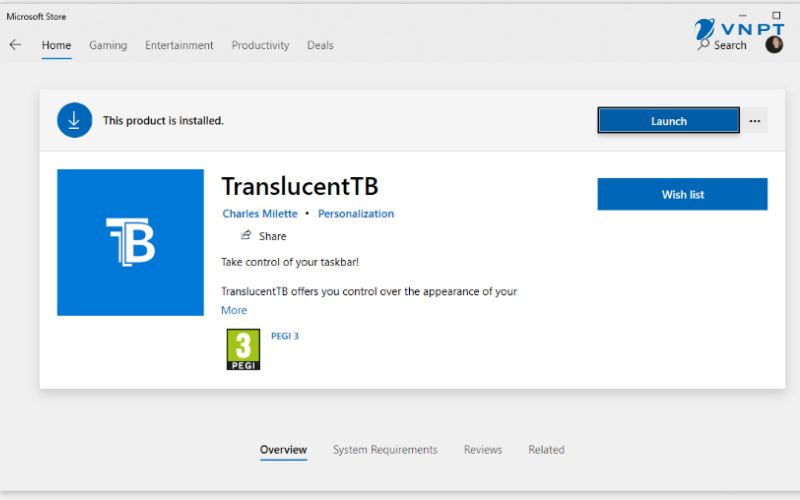Open the Personalization category link
800x500 pixels.
(x=356, y=214)
